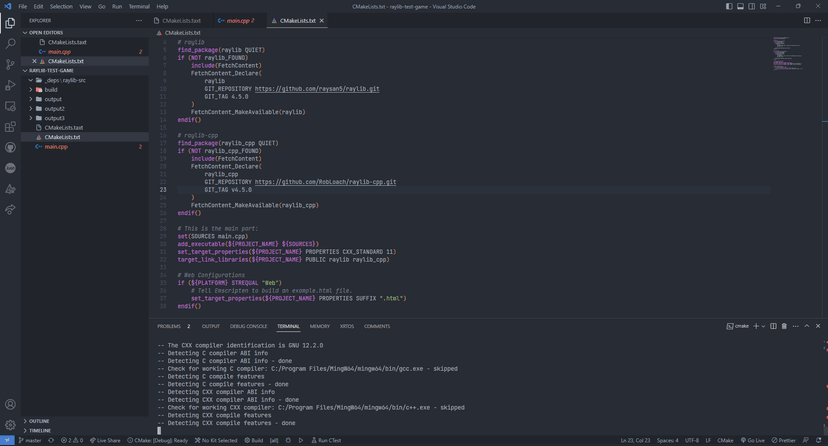Open the GitHub view in activity bar
The image size is (828, 446).
pos(10,148)
